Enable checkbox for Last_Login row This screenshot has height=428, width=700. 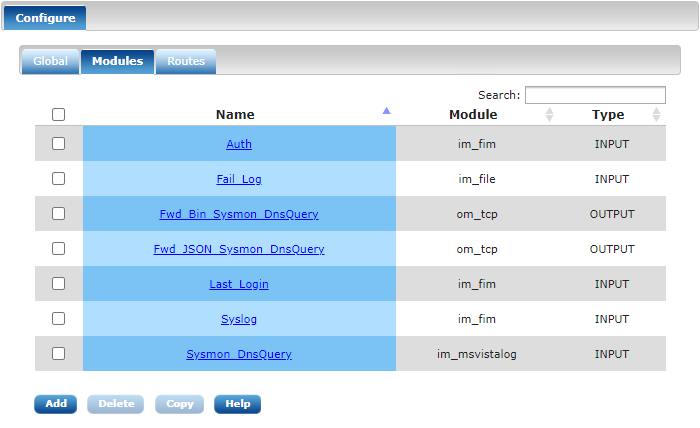(x=59, y=284)
